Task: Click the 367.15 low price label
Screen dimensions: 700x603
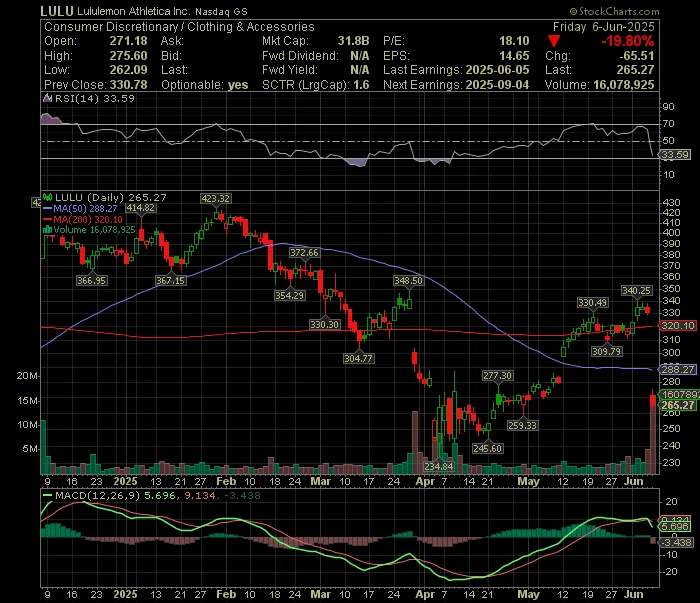Action: [x=171, y=281]
